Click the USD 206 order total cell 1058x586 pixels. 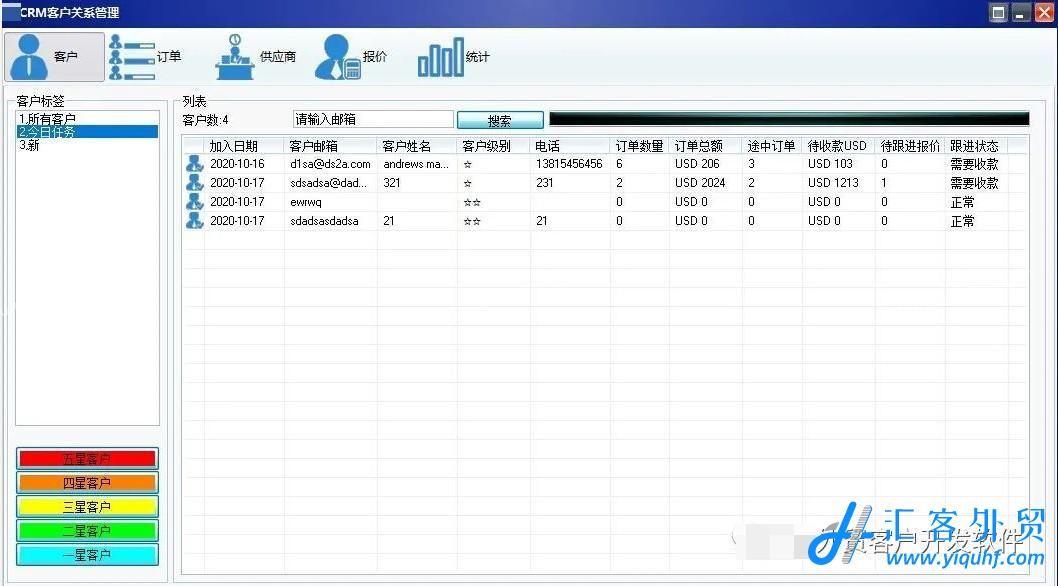697,164
